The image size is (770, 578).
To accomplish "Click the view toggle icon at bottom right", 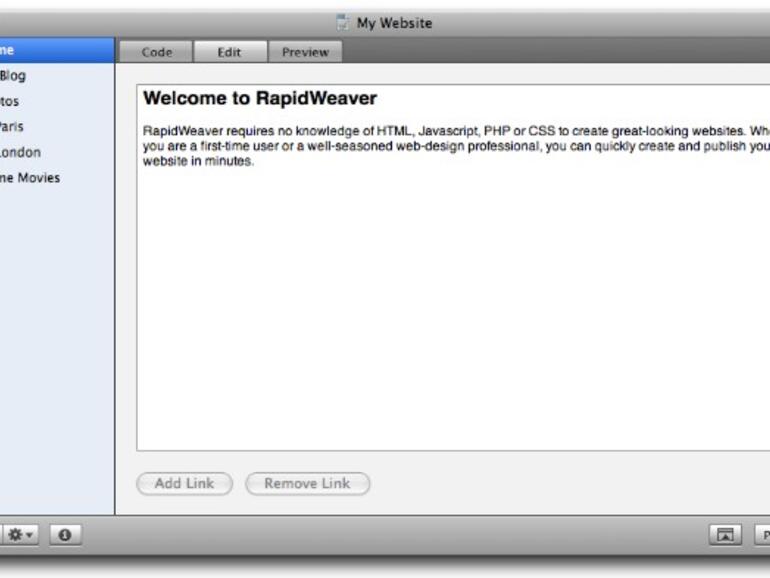I will click(x=725, y=534).
